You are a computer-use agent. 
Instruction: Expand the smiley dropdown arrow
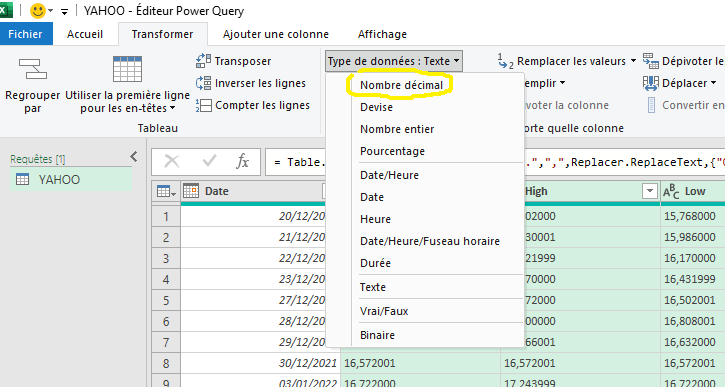coord(50,11)
